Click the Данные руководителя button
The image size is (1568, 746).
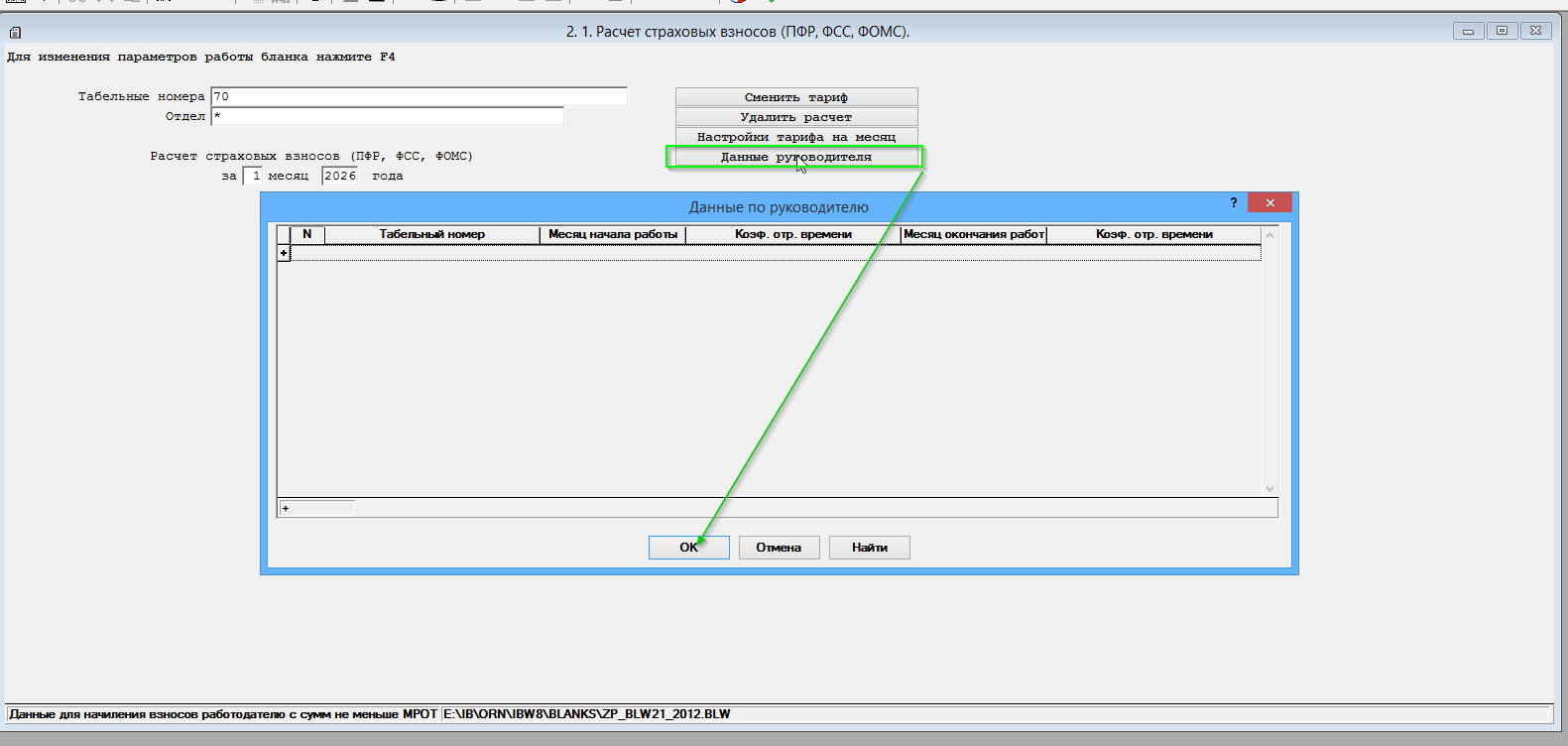pyautogui.click(x=796, y=157)
